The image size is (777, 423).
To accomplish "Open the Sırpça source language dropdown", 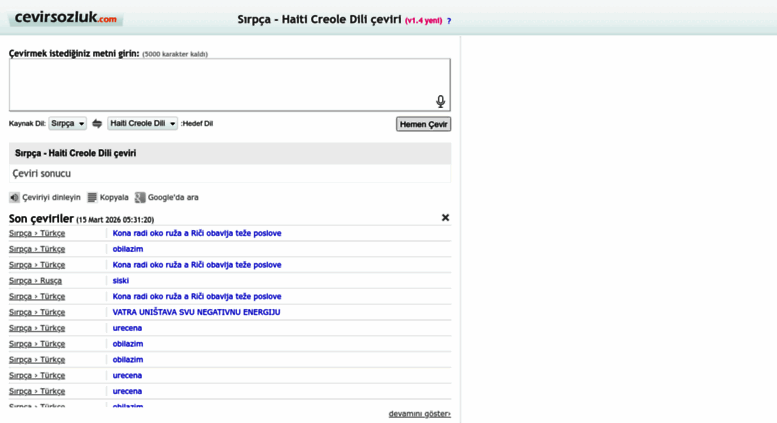I will (67, 124).
